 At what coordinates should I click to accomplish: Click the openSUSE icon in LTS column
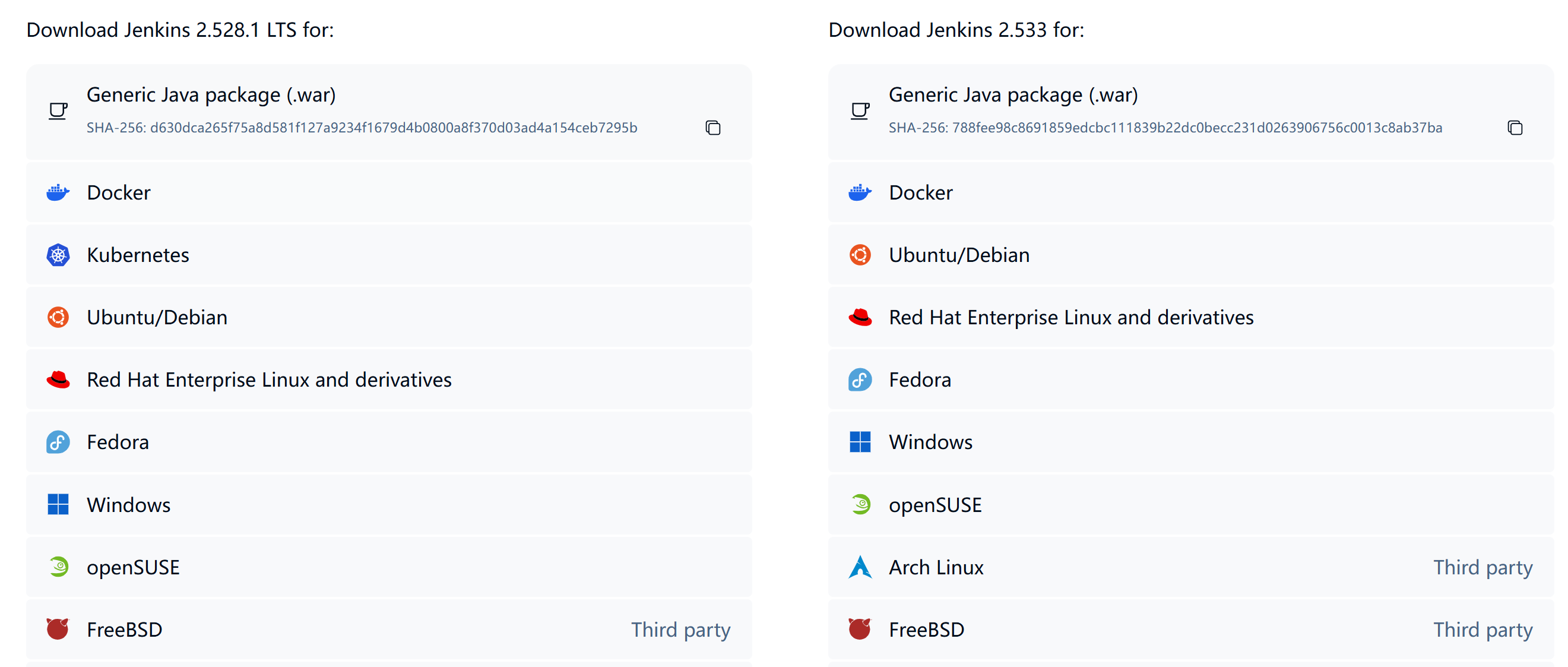click(58, 567)
